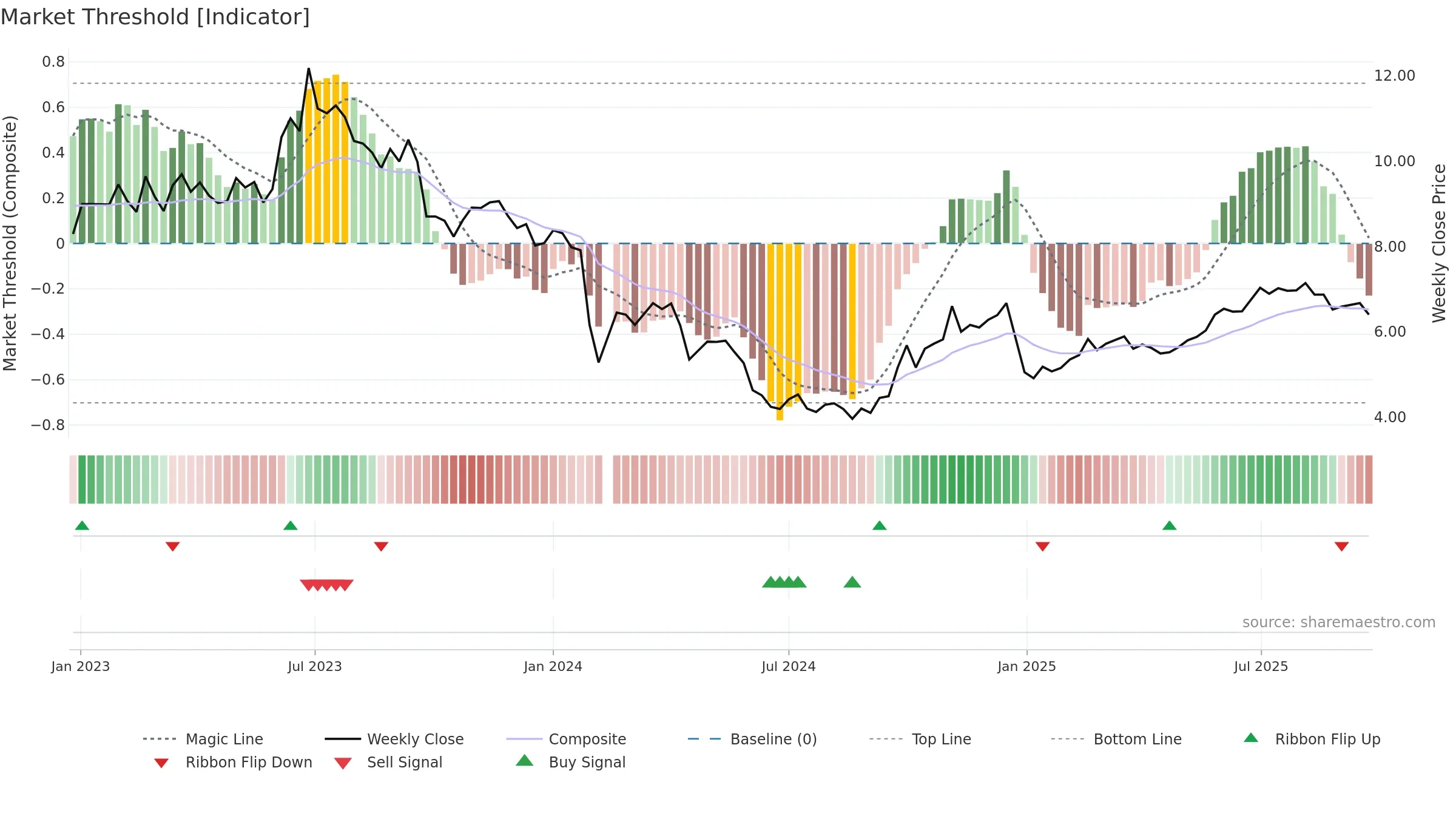Click the 8.00 price axis label
This screenshot has width=1456, height=819.
tap(1390, 247)
